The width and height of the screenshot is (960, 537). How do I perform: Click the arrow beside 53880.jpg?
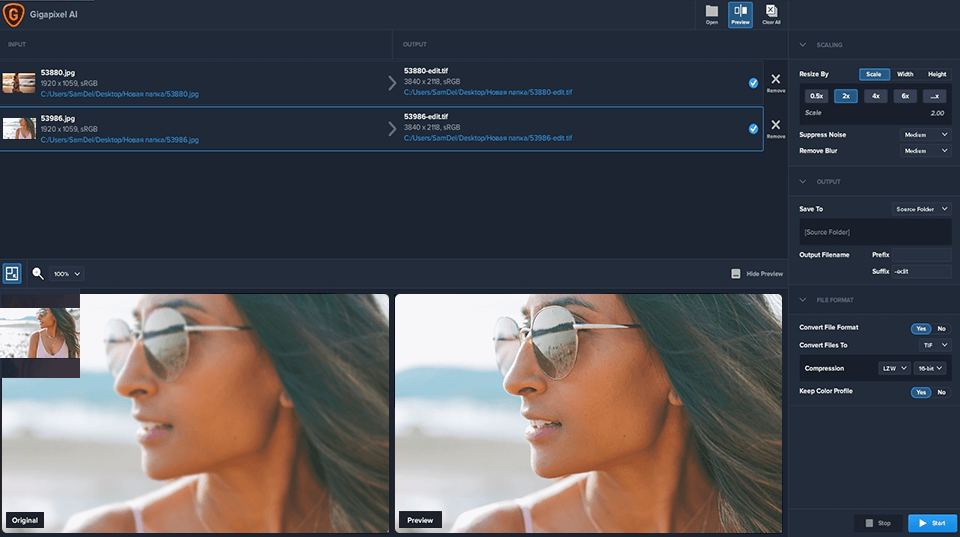392,83
